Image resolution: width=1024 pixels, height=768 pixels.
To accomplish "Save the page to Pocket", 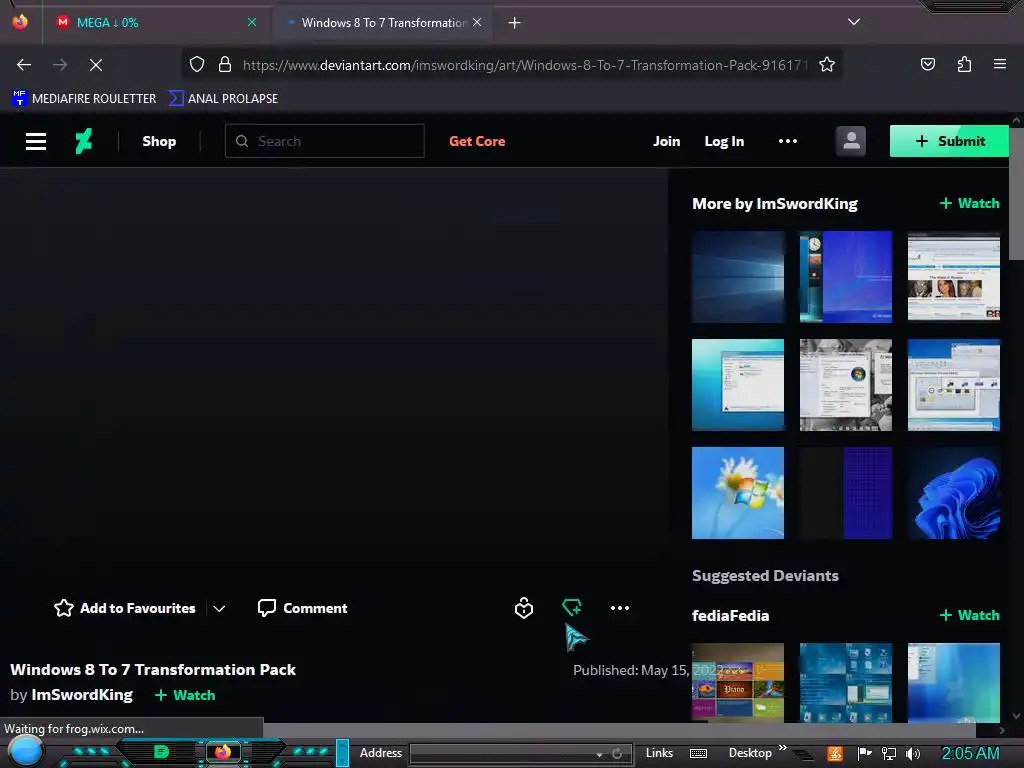I will 927,65.
